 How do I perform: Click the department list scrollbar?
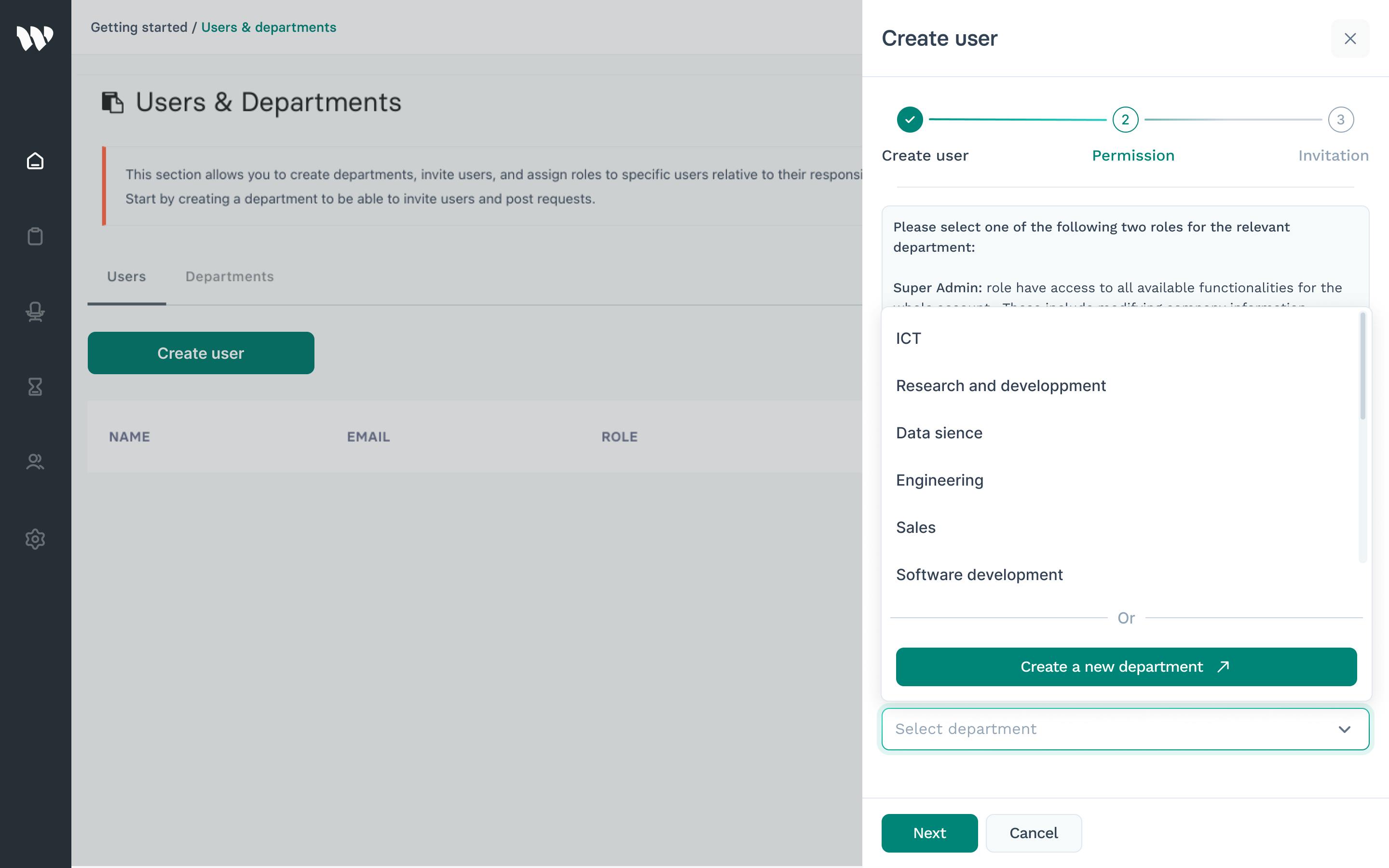click(x=1362, y=367)
